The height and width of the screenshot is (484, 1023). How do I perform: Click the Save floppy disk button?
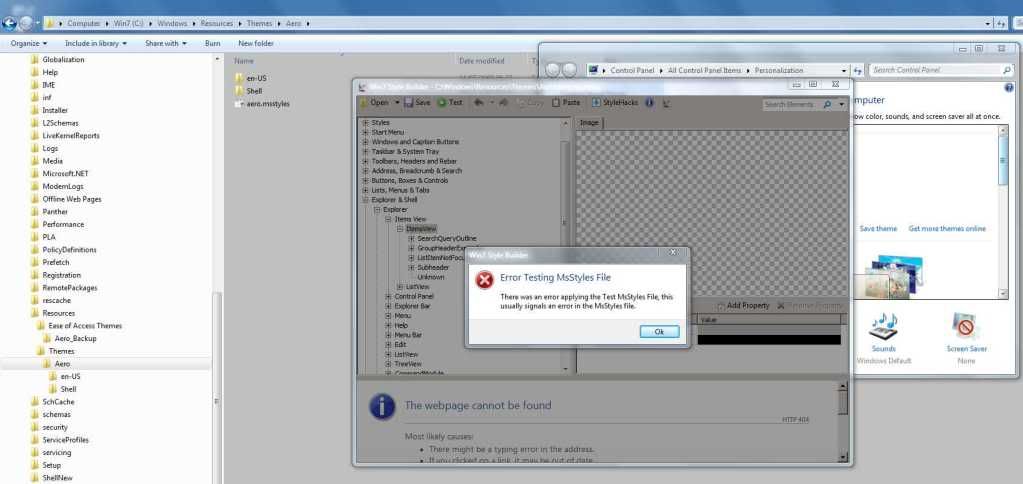417,102
